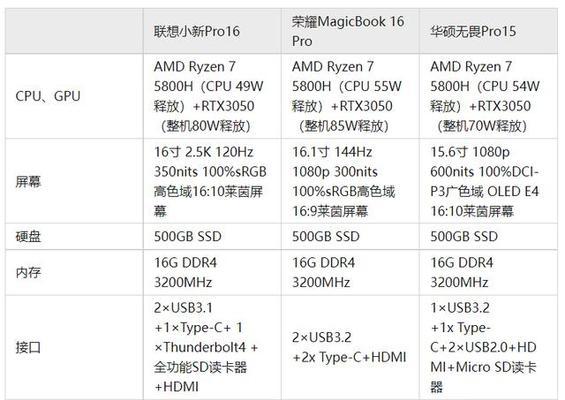Select the 15.6寸 1080p OLED screen cell
This screenshot has width=565, height=400.
click(x=488, y=181)
